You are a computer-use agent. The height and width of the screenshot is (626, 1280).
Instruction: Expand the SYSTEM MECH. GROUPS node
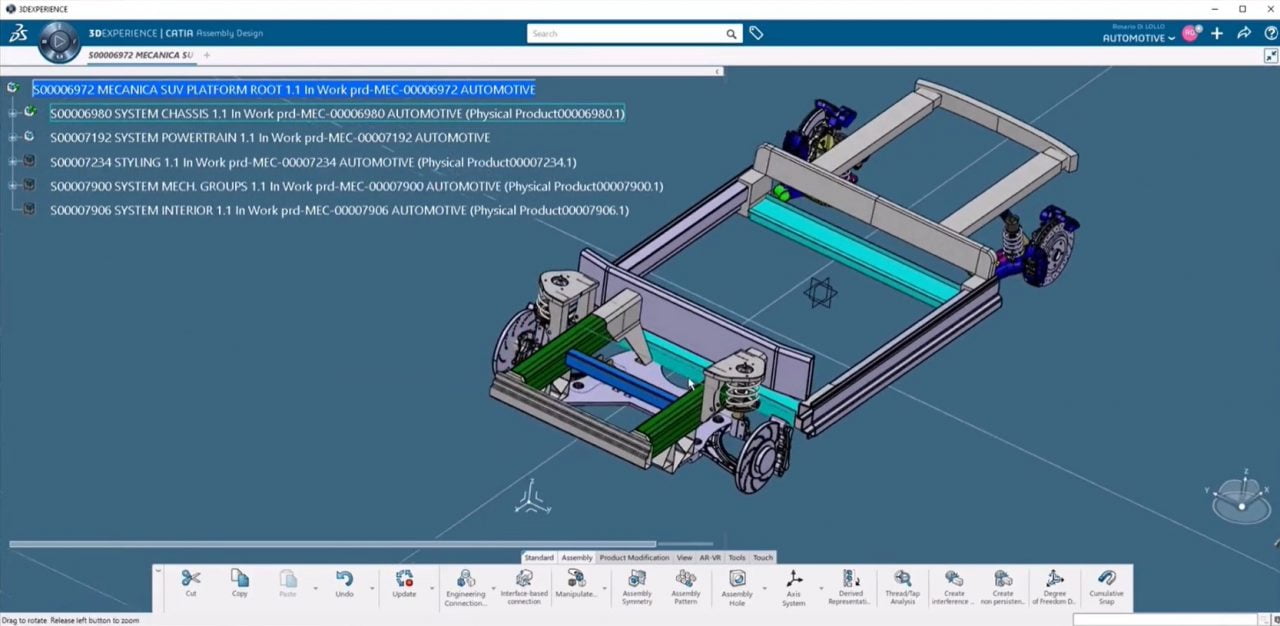coord(13,186)
